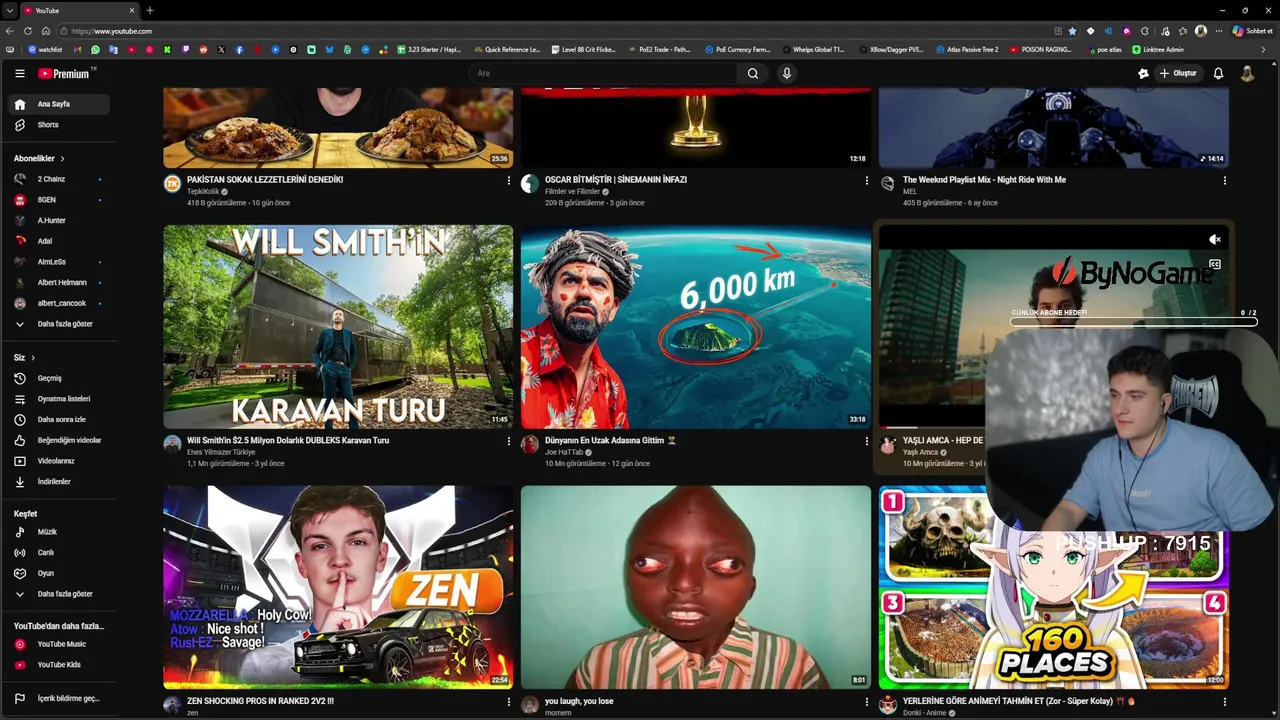Go to Ana Sayfa in sidebar

tap(59, 104)
